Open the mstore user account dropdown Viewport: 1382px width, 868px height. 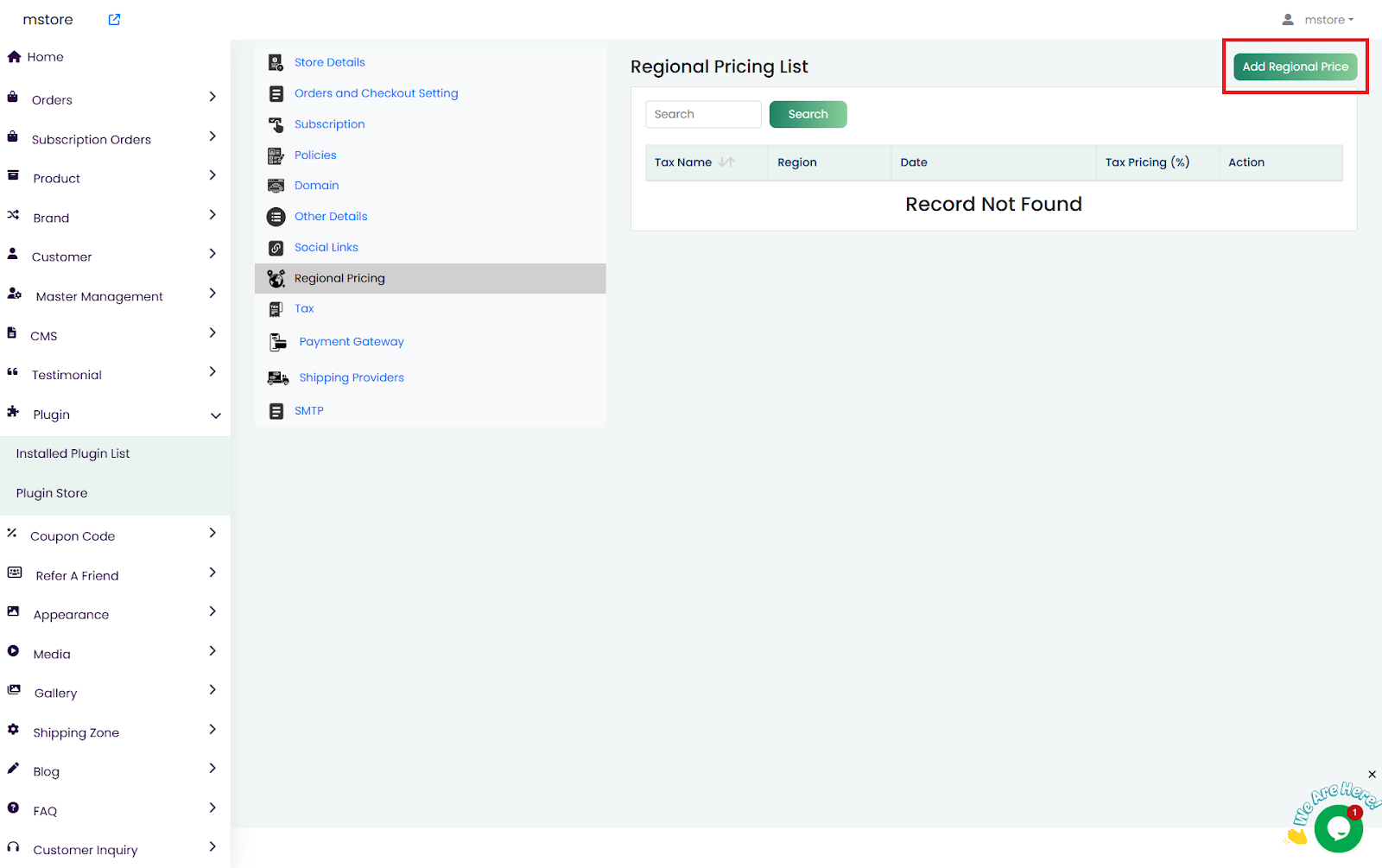coord(1318,20)
